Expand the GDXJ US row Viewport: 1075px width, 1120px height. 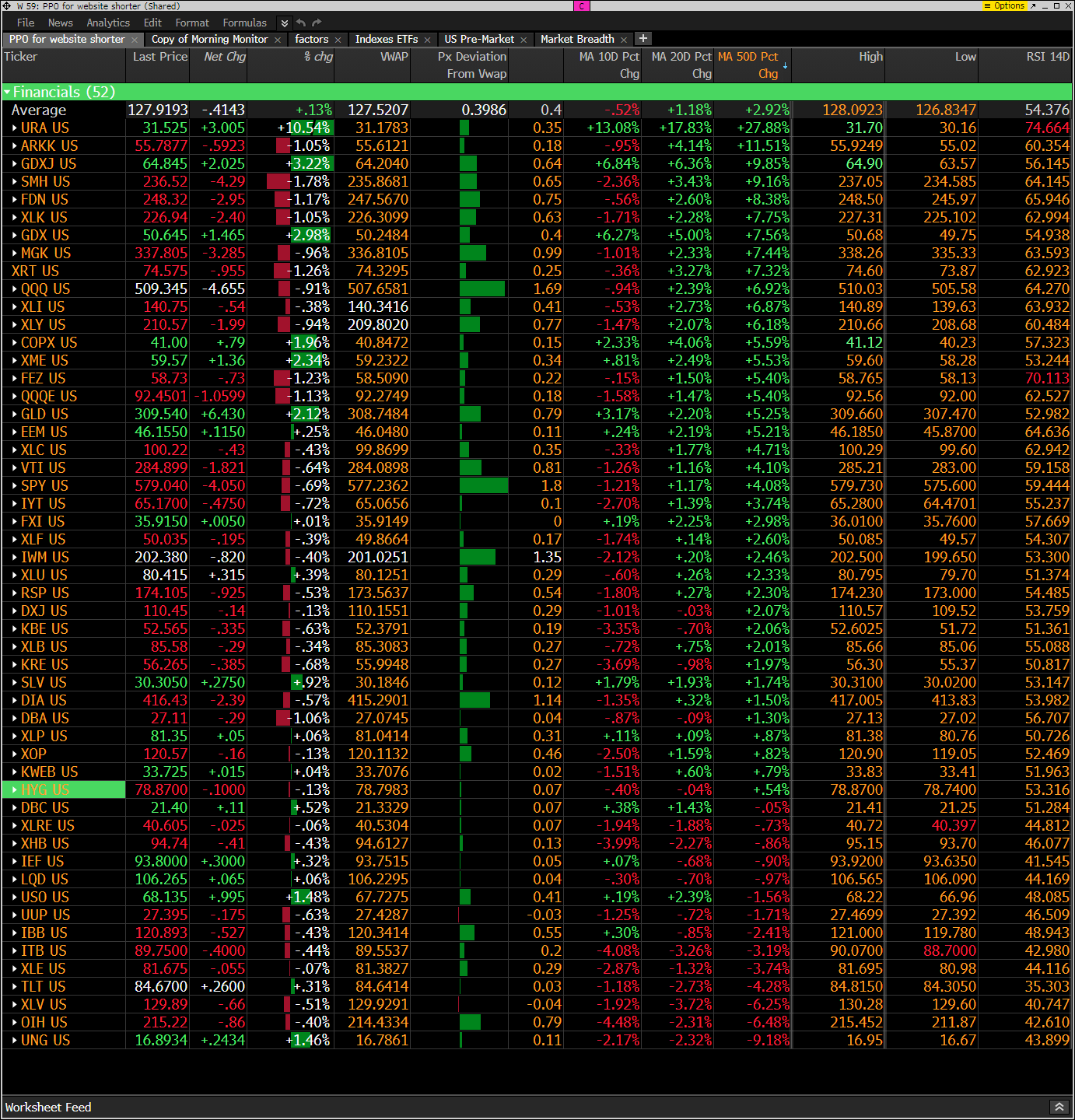coord(15,164)
